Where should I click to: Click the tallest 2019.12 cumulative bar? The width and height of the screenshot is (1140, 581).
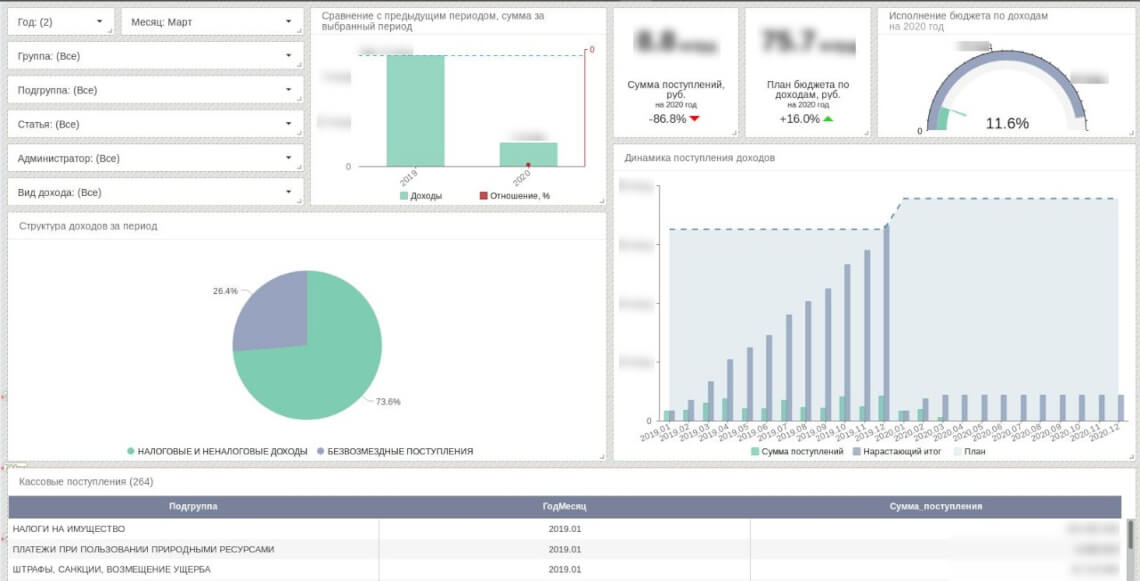[x=886, y=323]
